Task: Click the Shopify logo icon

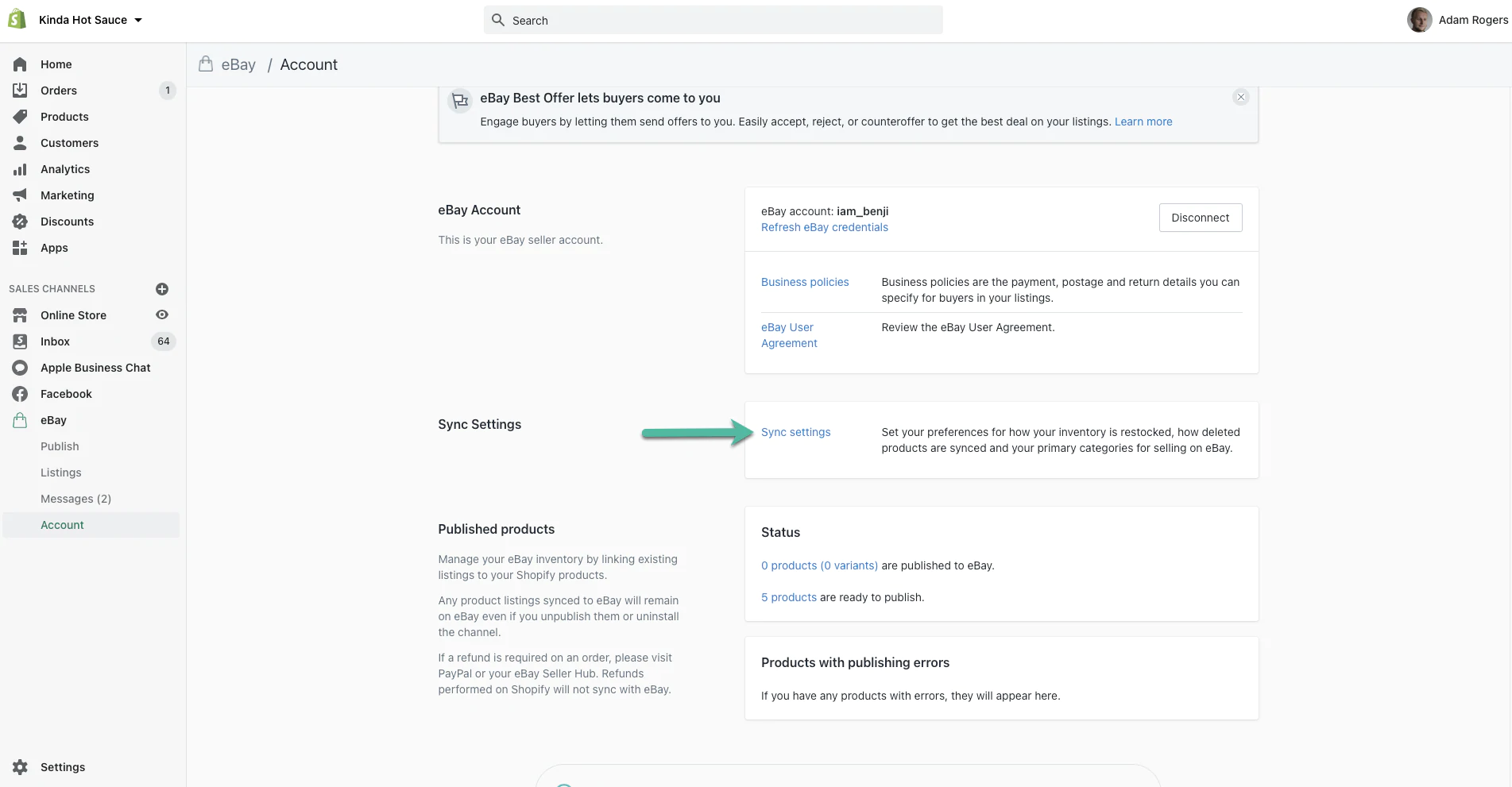Action: point(17,20)
